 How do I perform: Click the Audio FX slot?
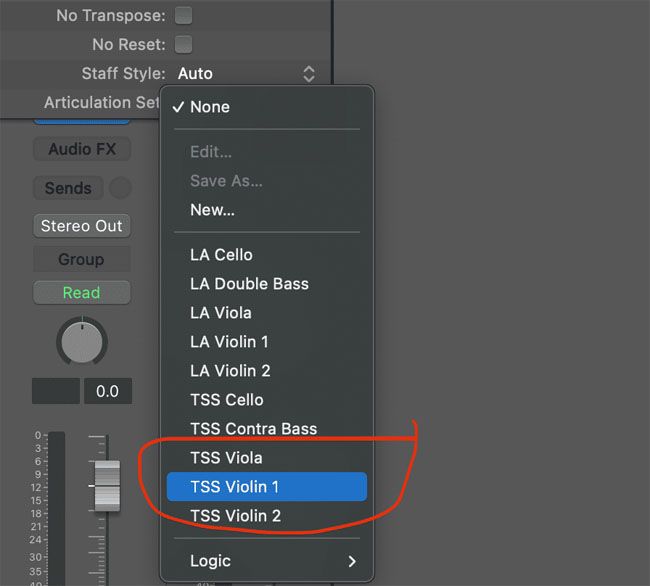coord(82,150)
